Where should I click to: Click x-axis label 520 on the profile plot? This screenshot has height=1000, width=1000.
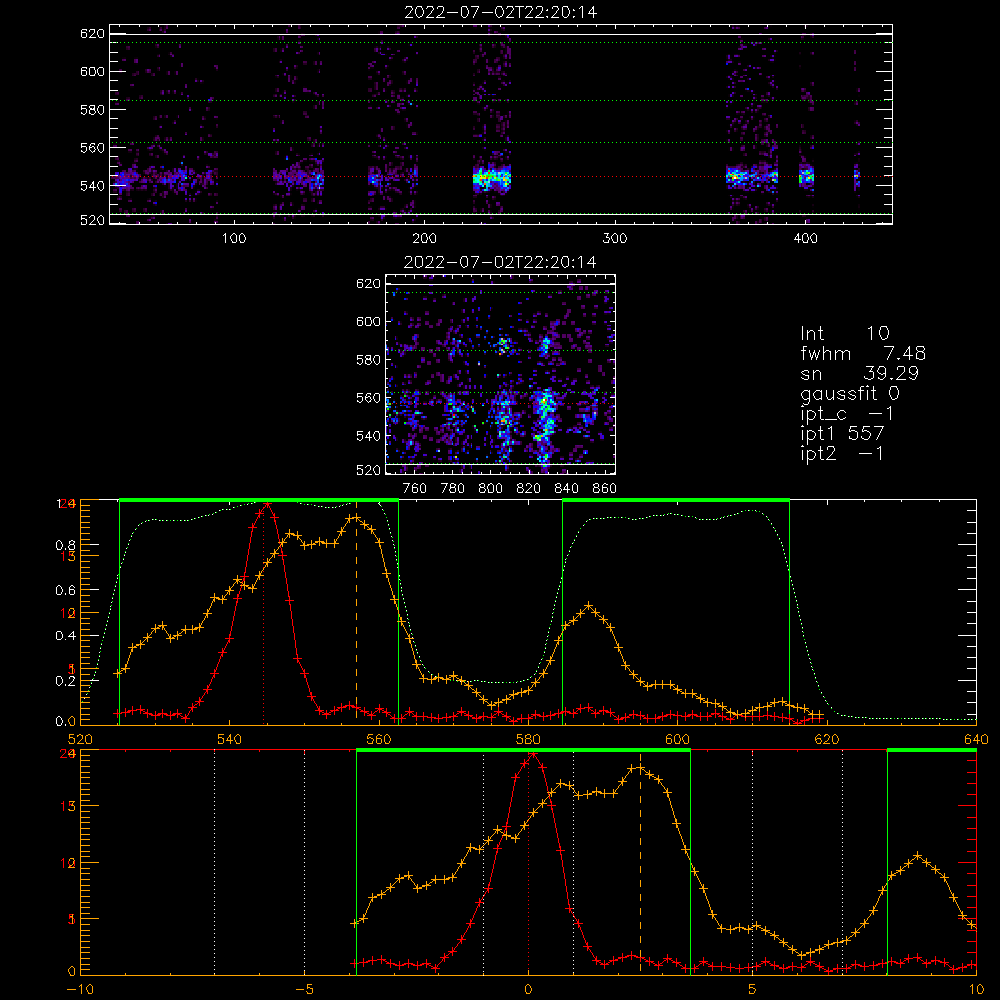click(80, 740)
